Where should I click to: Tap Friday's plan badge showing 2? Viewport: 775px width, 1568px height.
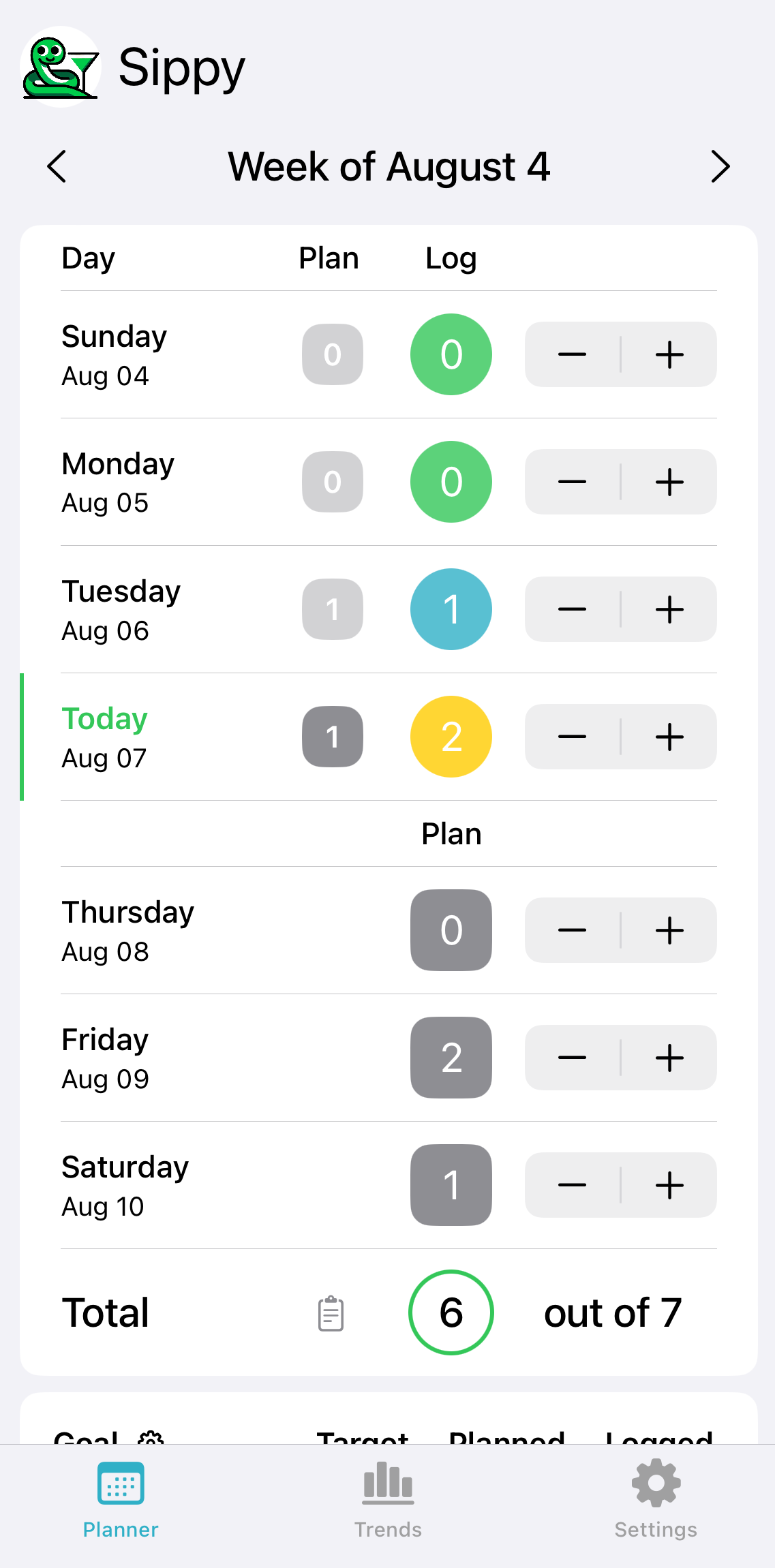pyautogui.click(x=451, y=1058)
